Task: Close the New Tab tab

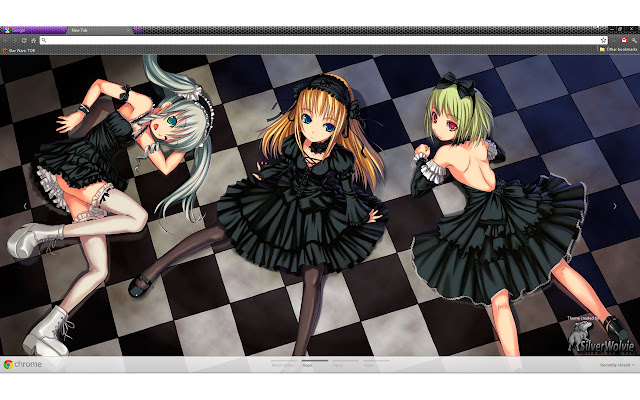Action: 128,30
